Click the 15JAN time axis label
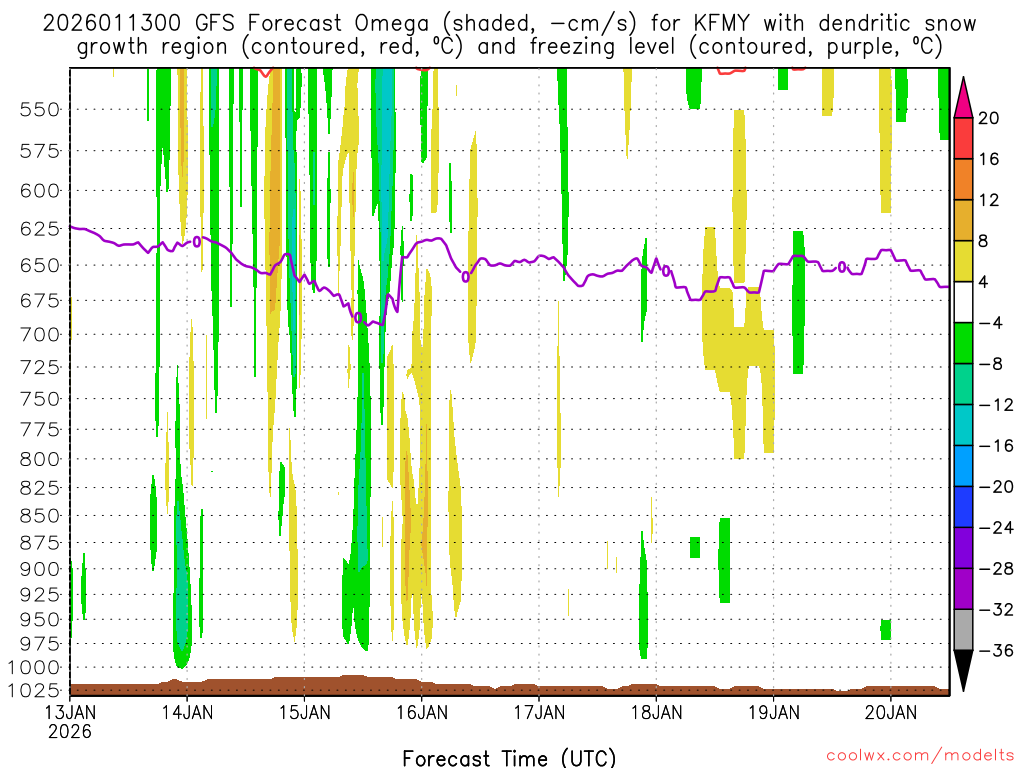The image size is (1024, 768). click(305, 712)
